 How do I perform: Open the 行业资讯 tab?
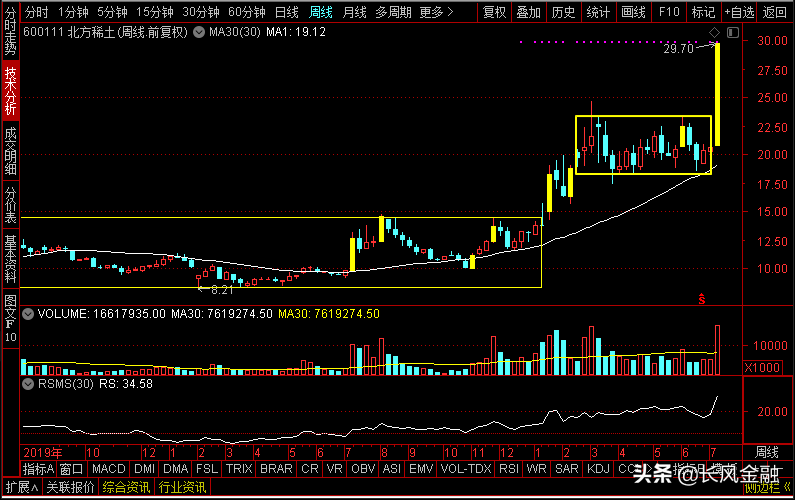coord(182,487)
